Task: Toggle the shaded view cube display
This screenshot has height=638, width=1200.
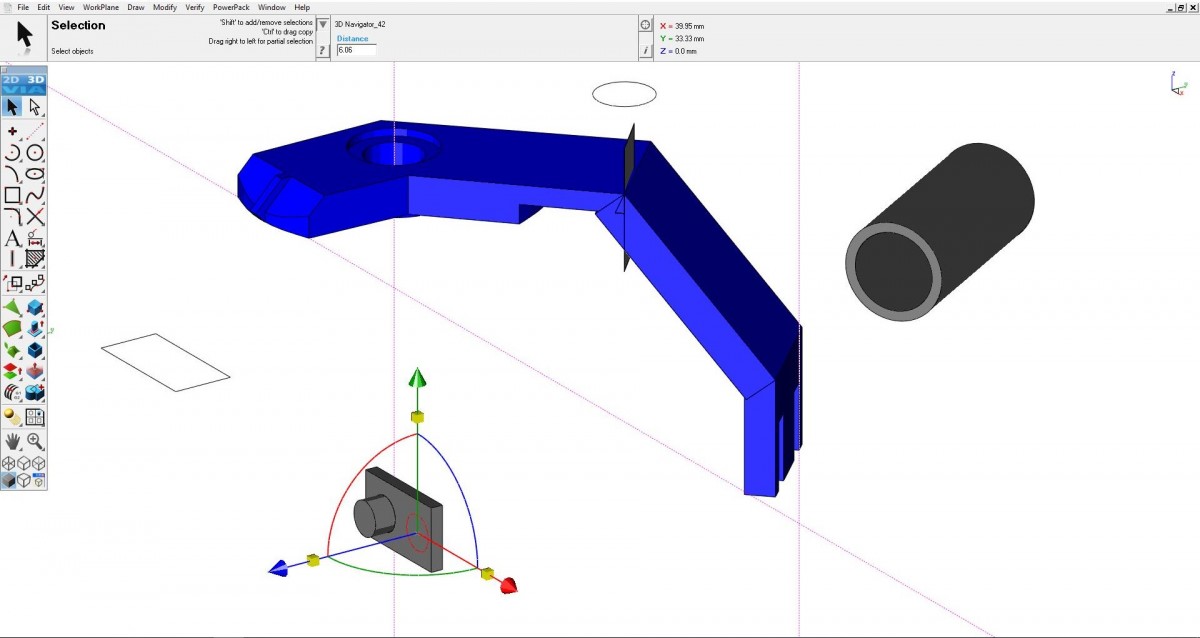Action: [9, 481]
